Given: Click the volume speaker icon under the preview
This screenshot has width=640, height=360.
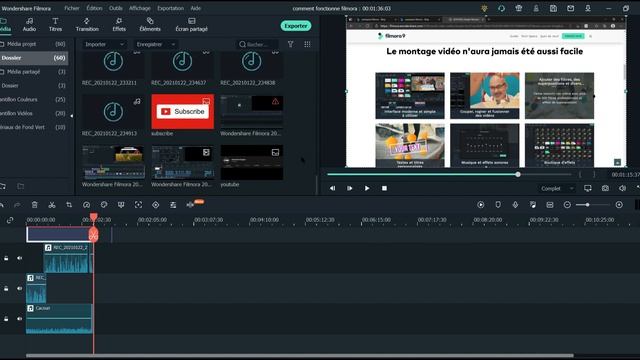Looking at the screenshot, I should 622,188.
